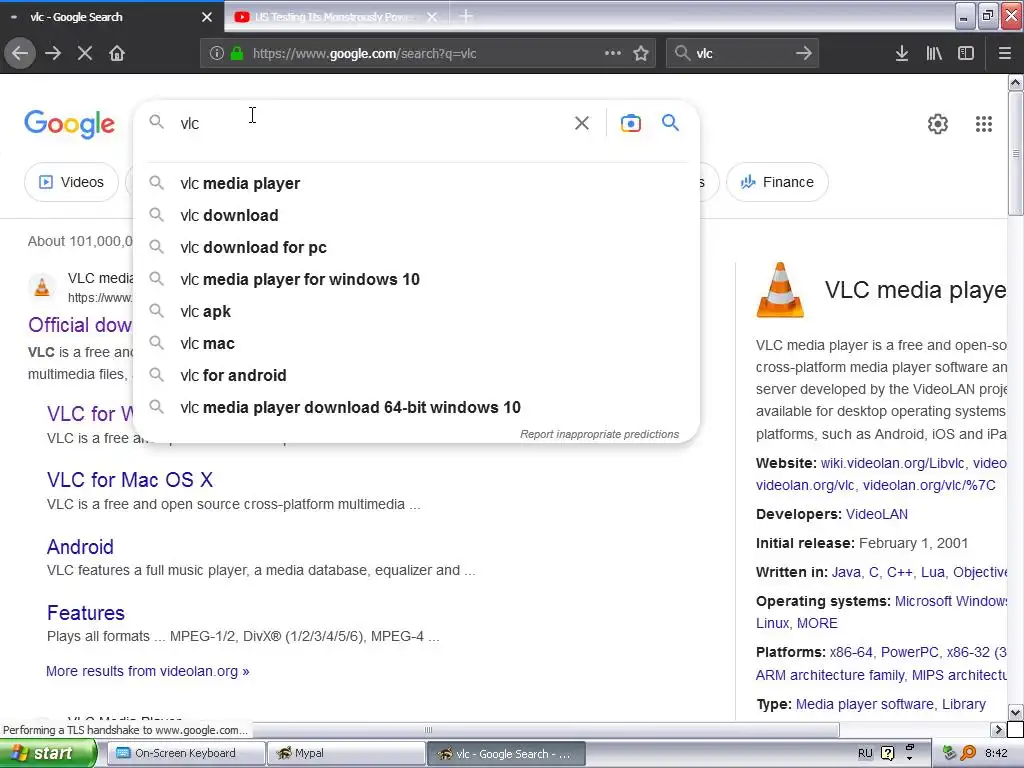Search by image with camera icon
This screenshot has width=1024, height=768.
click(631, 123)
